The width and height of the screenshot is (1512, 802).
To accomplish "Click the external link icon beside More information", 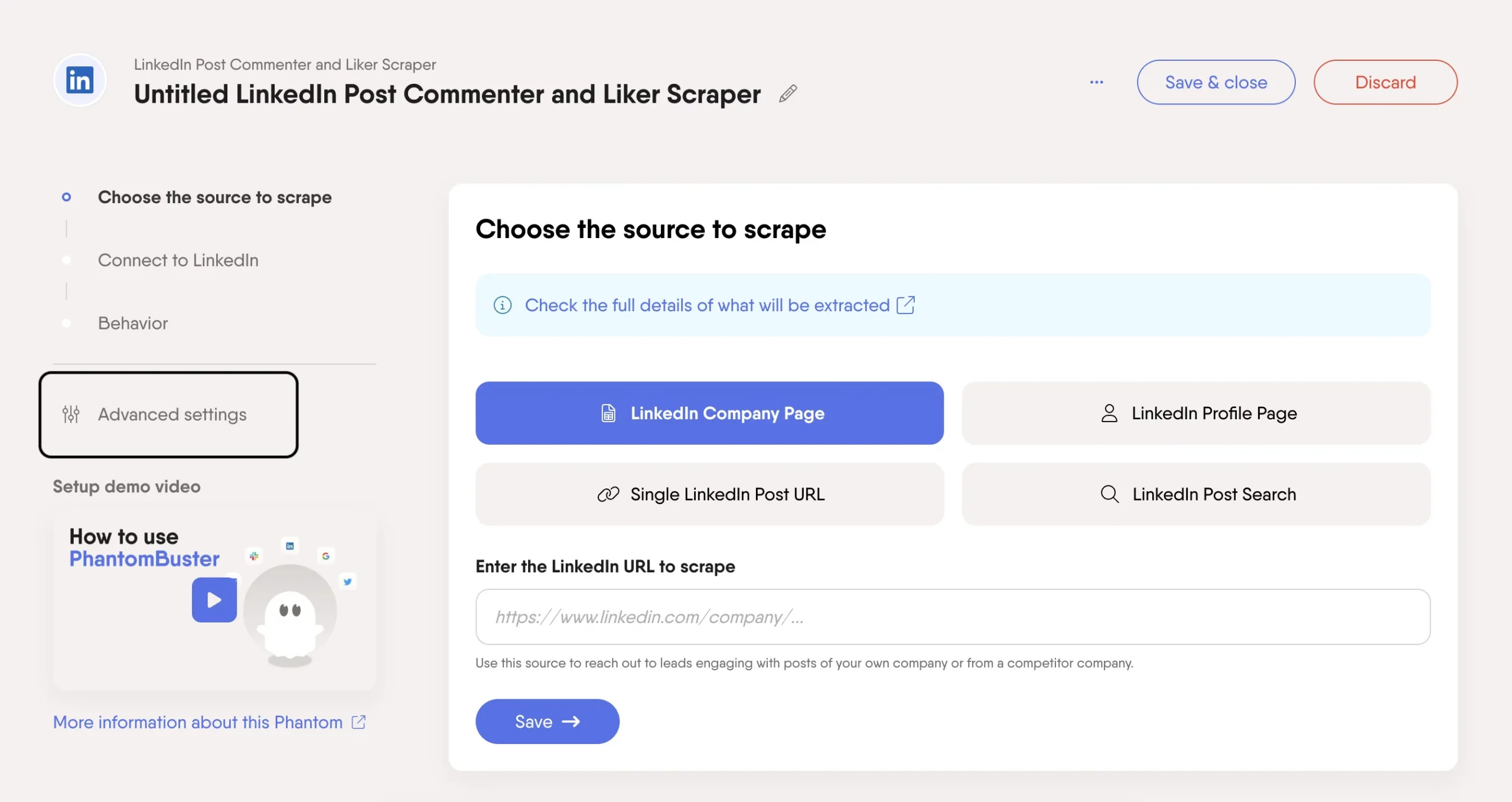I will tap(359, 722).
